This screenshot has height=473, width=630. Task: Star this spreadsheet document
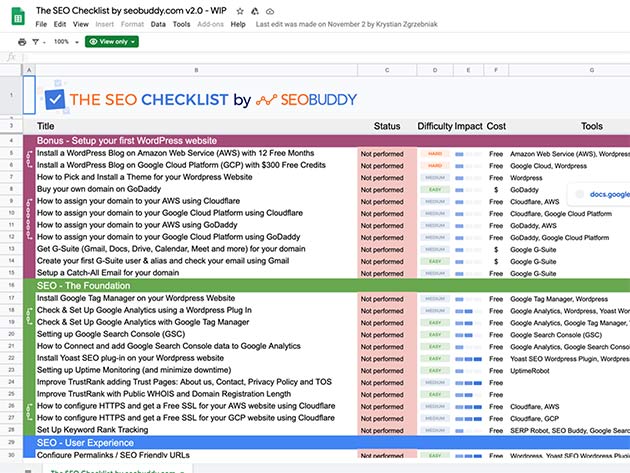point(240,11)
